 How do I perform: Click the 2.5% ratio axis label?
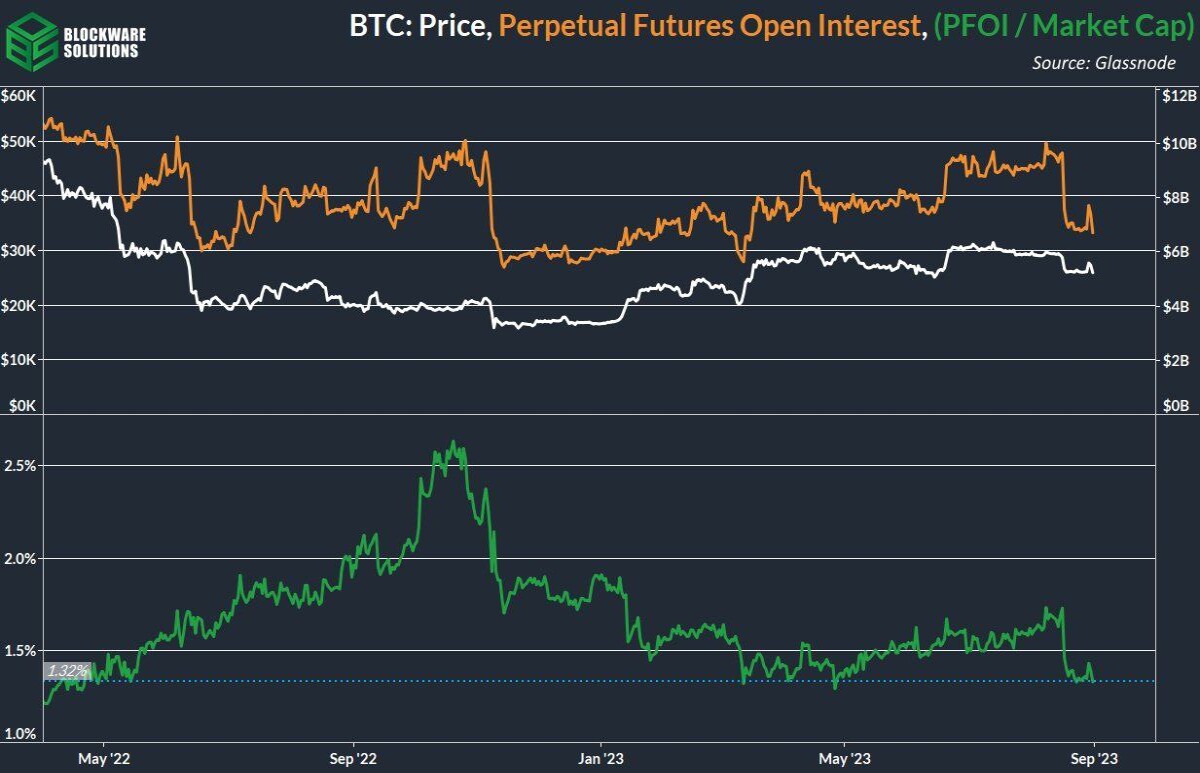point(21,466)
